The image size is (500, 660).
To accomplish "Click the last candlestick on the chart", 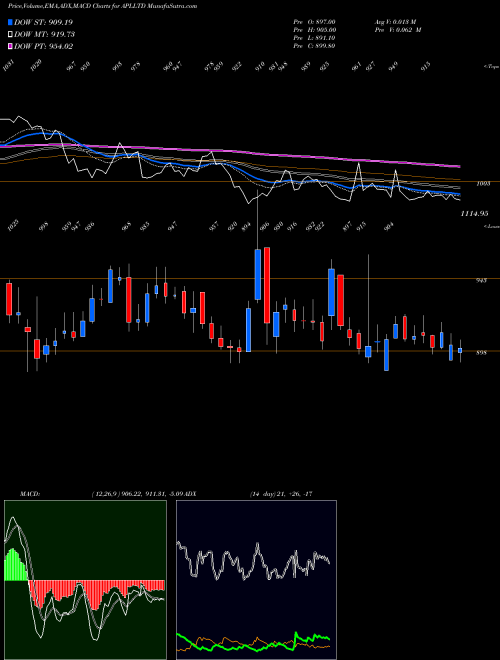I will pos(460,350).
